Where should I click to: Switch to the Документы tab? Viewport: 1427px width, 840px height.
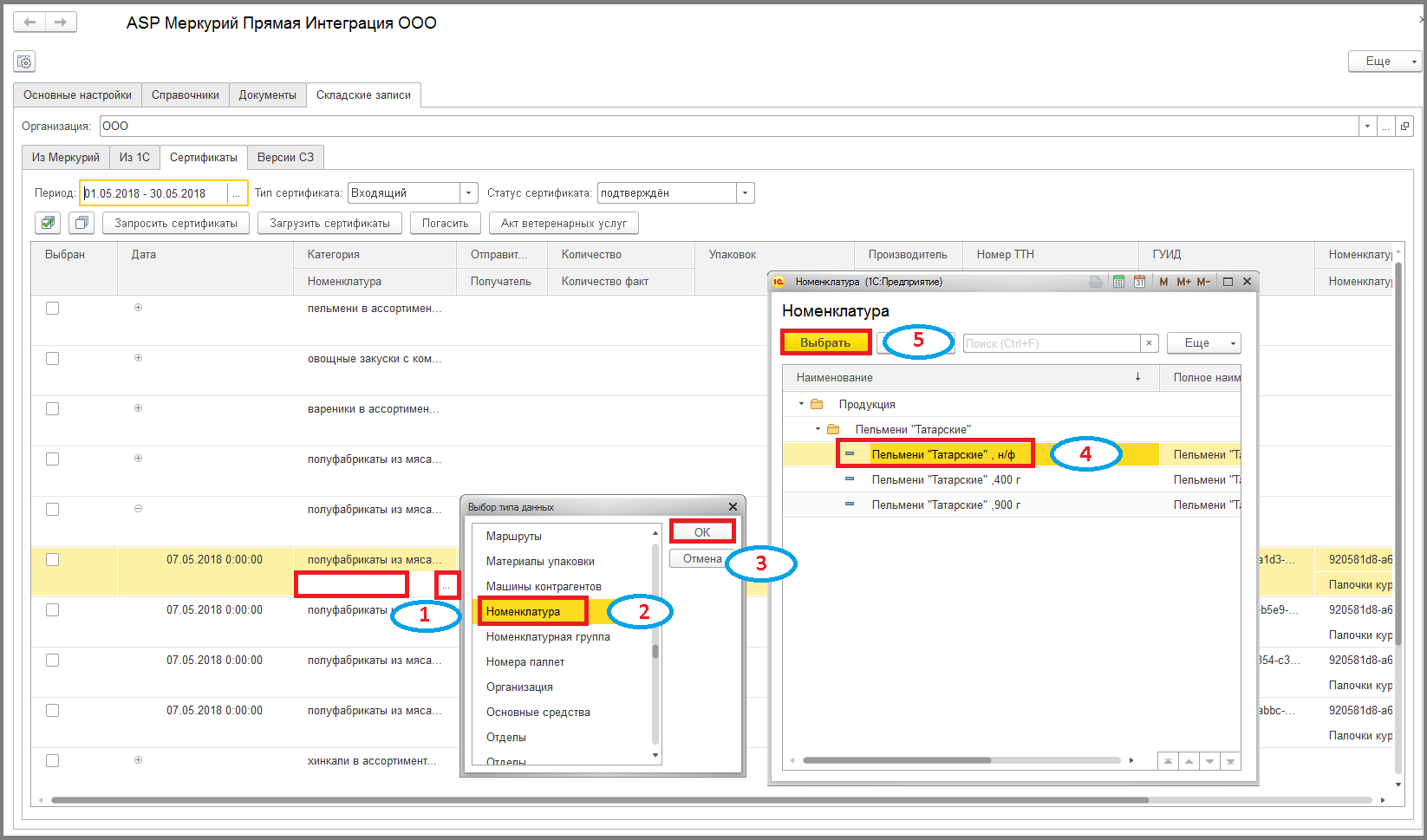(x=268, y=95)
